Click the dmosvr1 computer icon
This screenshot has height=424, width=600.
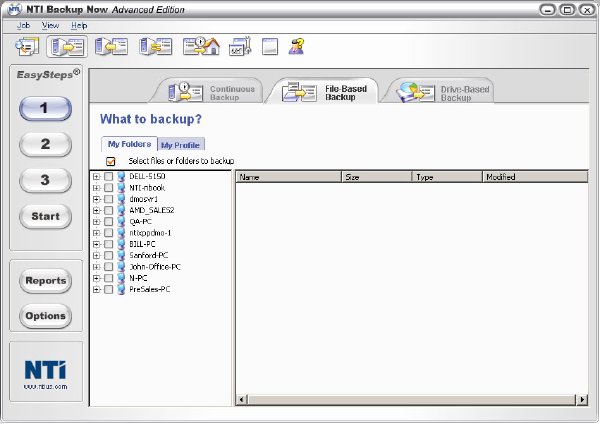pos(121,199)
